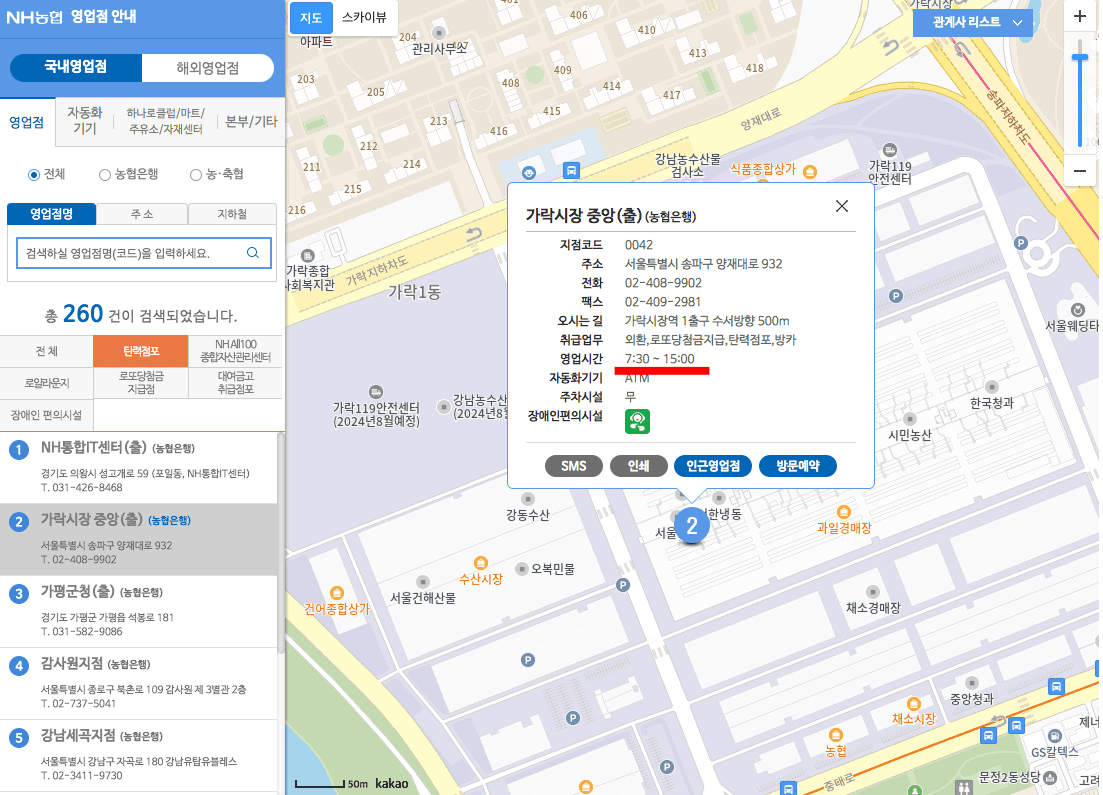
Task: Click the 서울웨딩타워 map icon
Action: click(x=1078, y=310)
